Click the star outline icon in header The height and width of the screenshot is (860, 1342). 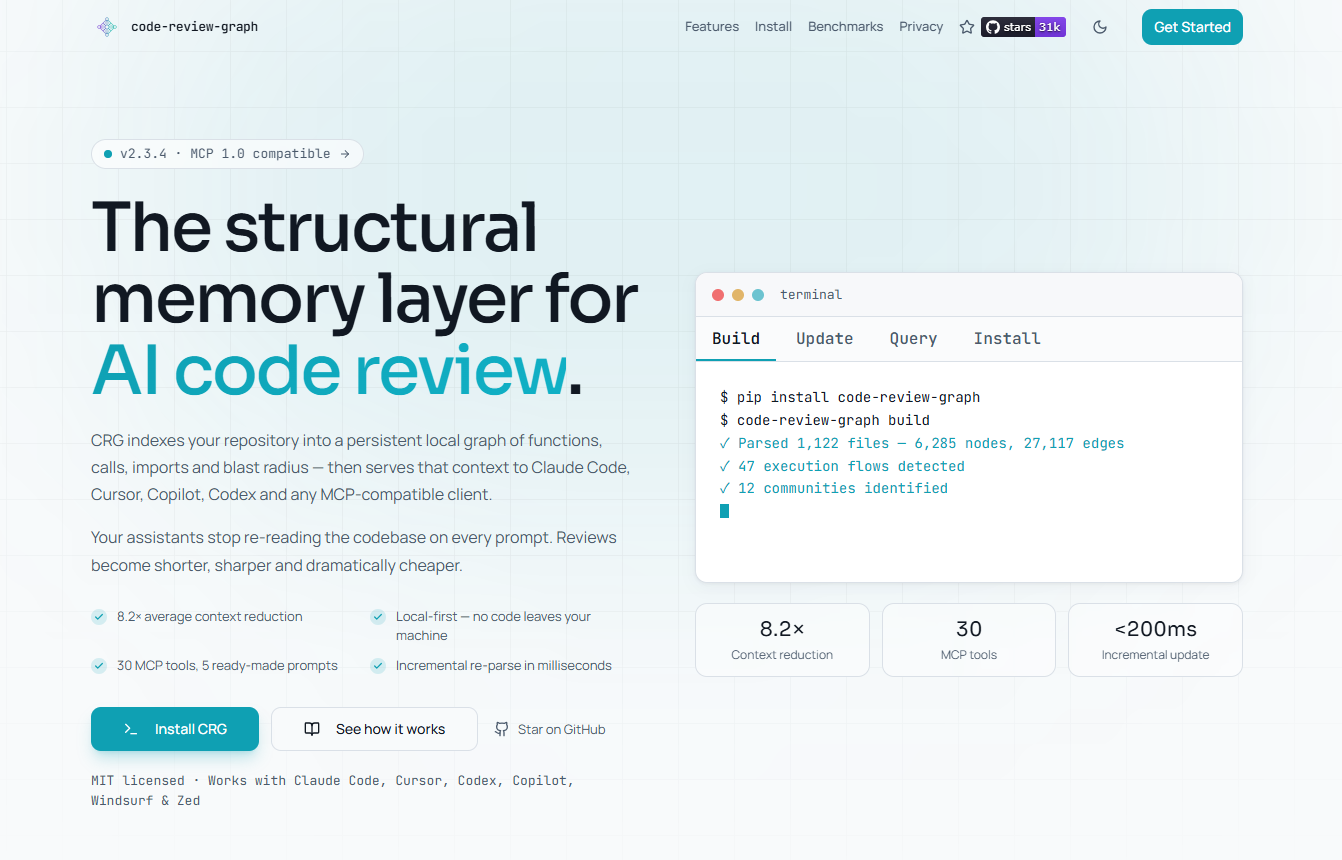click(967, 27)
